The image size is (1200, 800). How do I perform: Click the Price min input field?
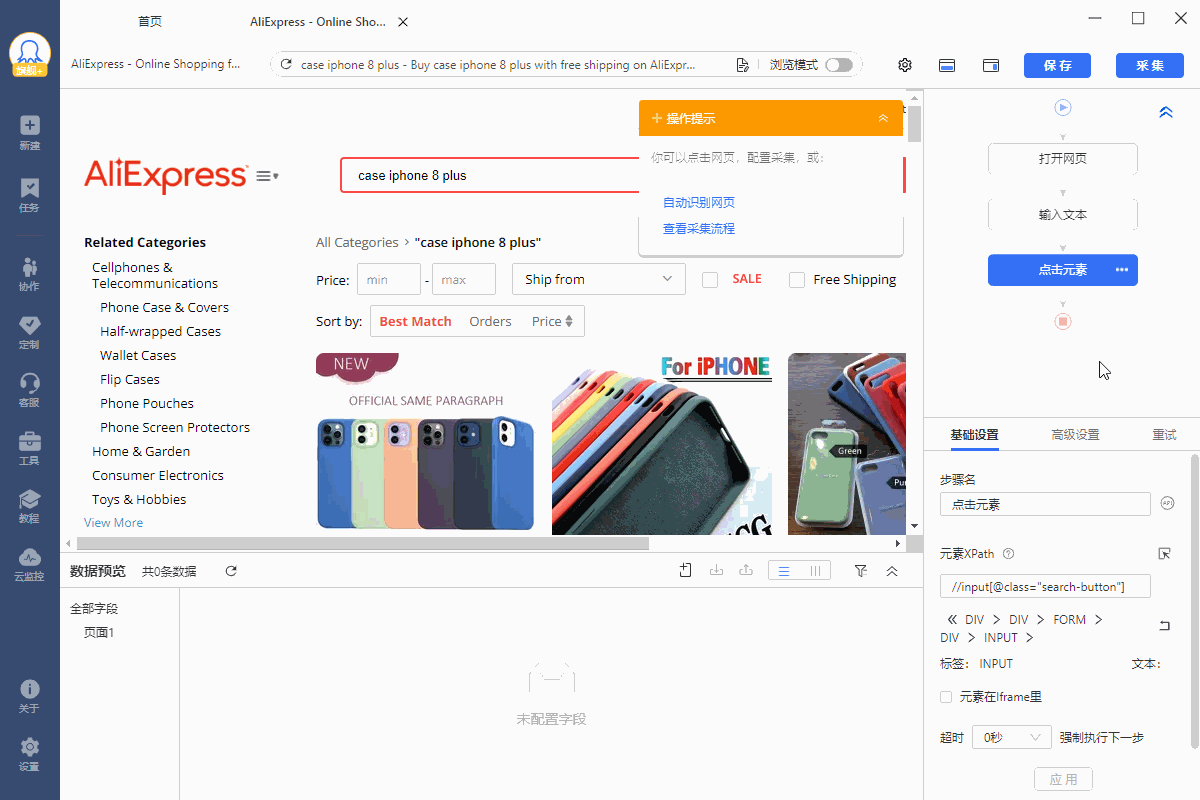[389, 280]
